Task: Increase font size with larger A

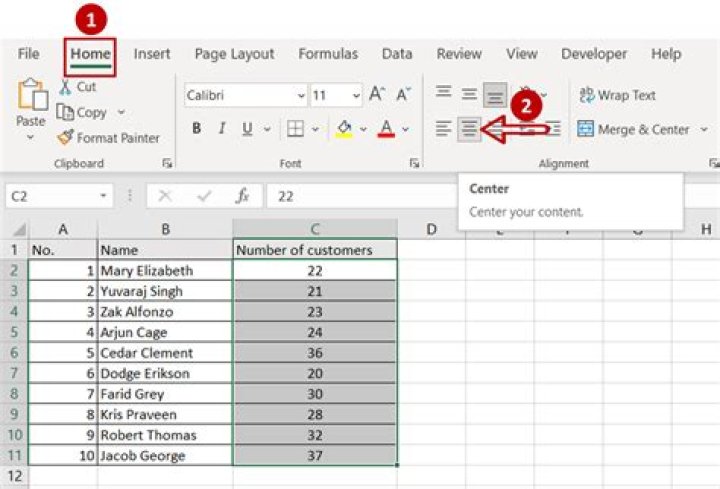Action: tap(377, 94)
